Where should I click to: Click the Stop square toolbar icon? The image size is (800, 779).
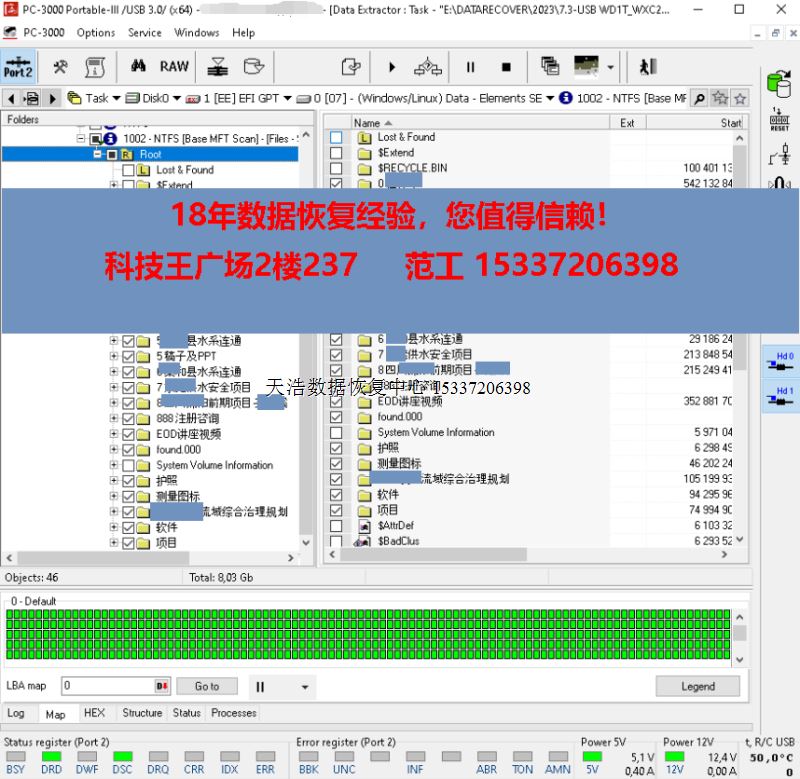click(x=506, y=67)
